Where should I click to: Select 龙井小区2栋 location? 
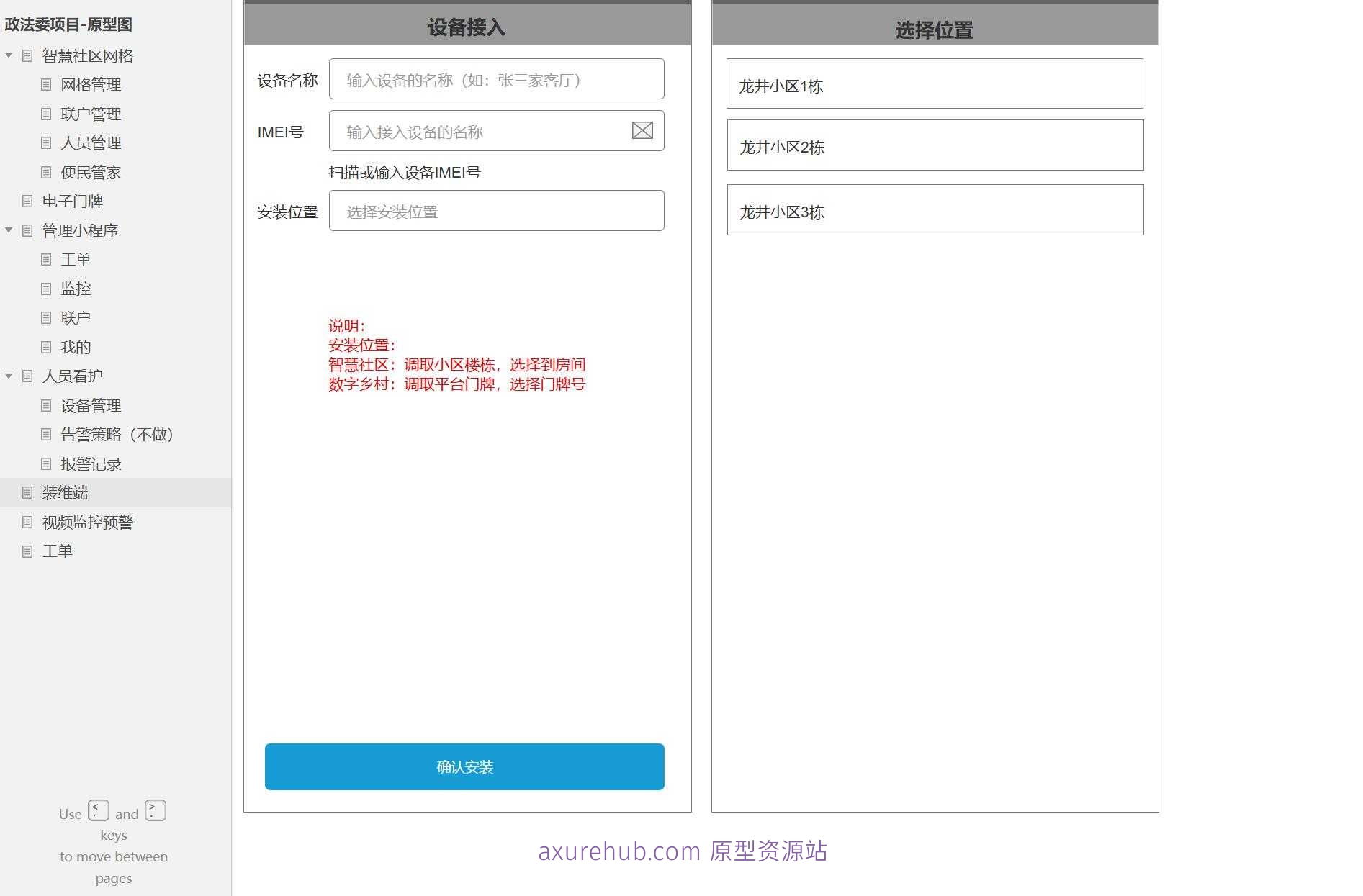(x=935, y=145)
